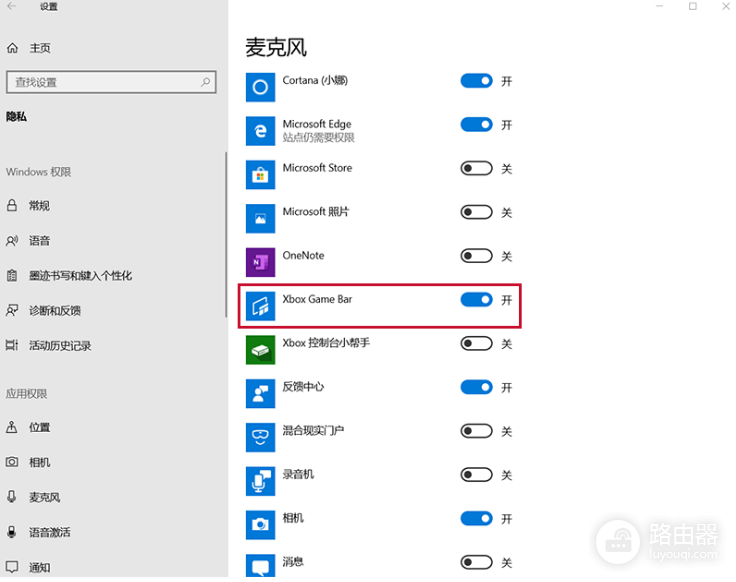Click the camera icon in sidebar

[x=12, y=462]
